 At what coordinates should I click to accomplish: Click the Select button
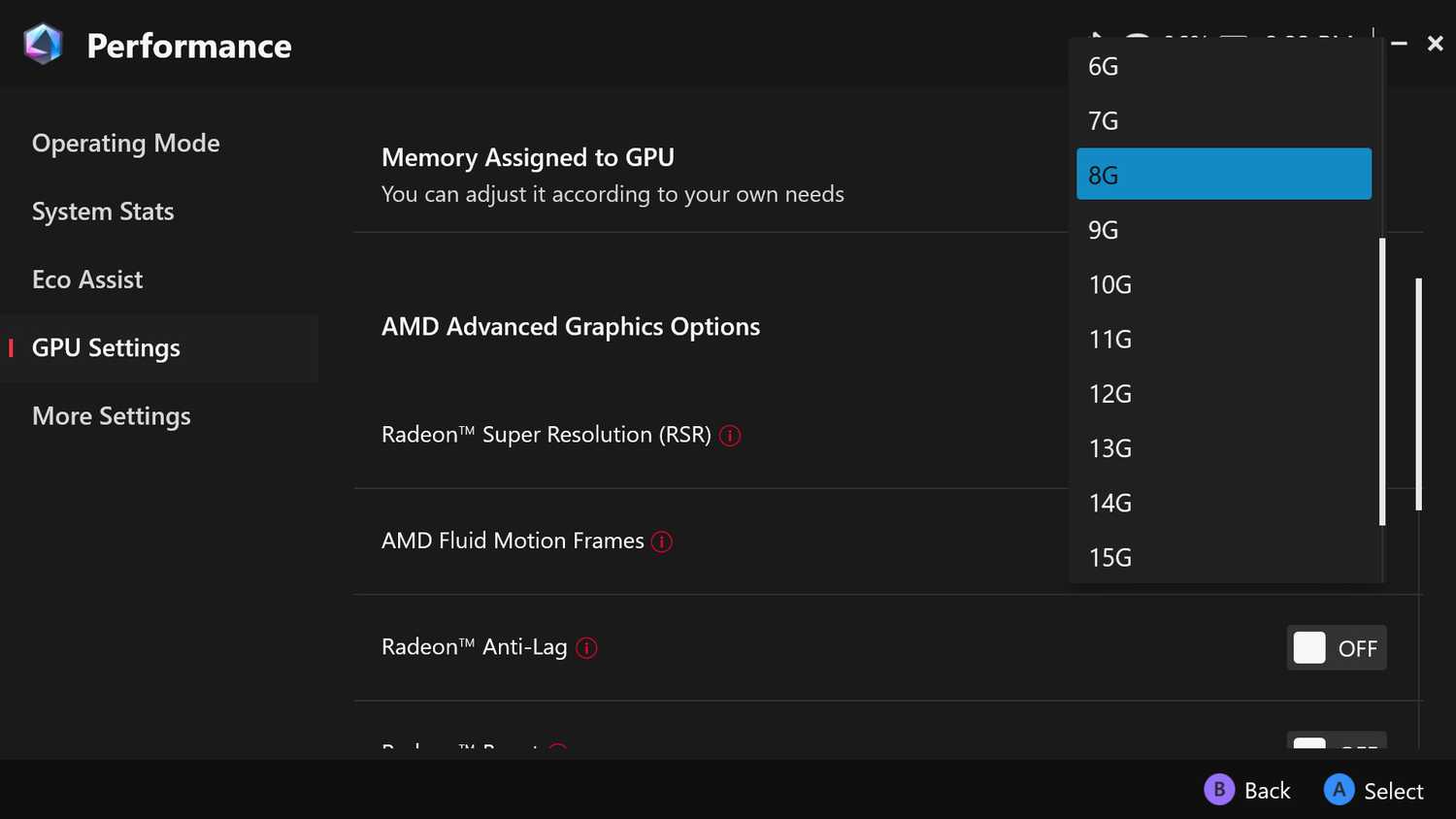coord(1374,790)
